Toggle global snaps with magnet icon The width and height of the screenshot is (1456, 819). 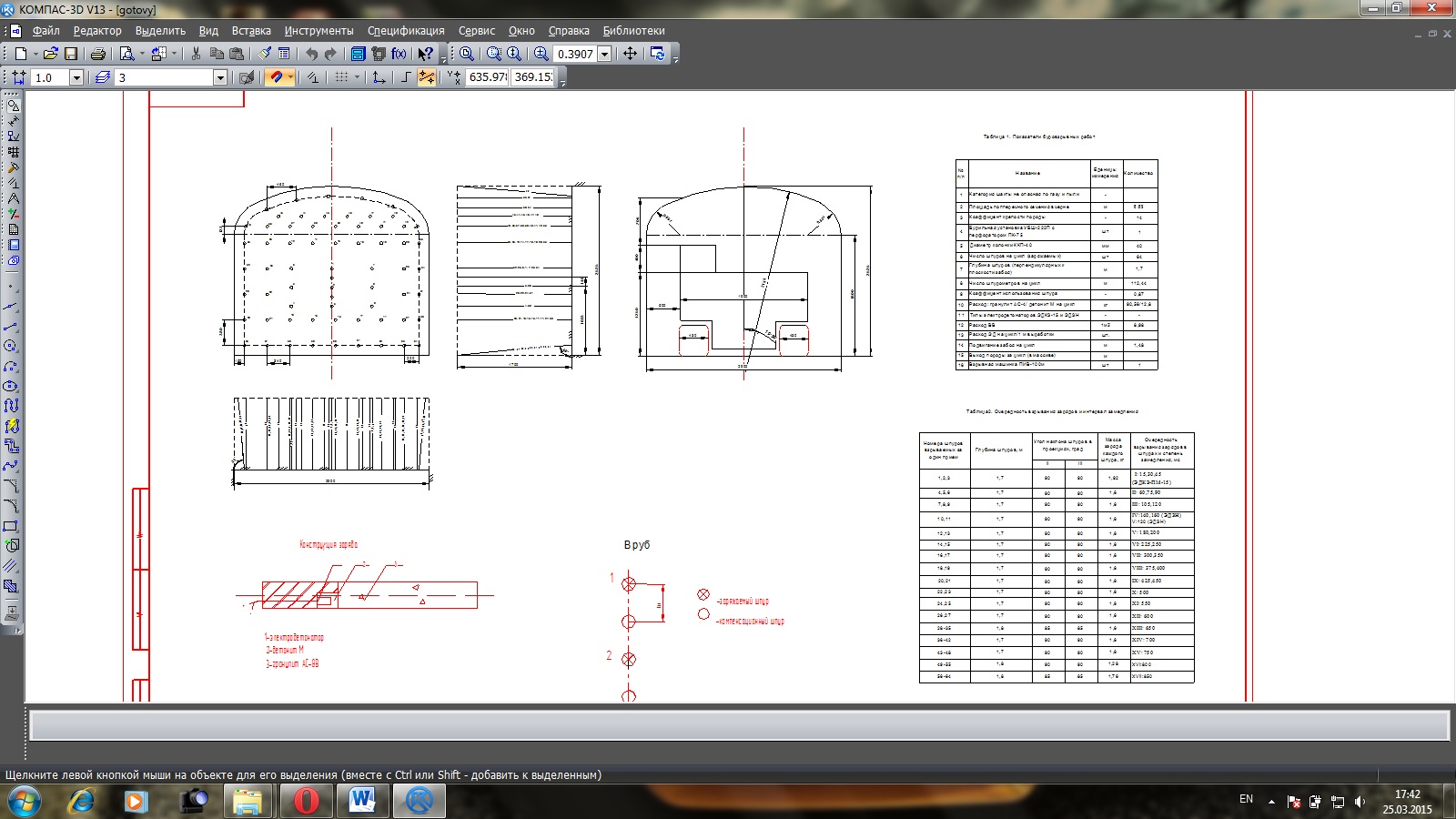click(x=276, y=77)
